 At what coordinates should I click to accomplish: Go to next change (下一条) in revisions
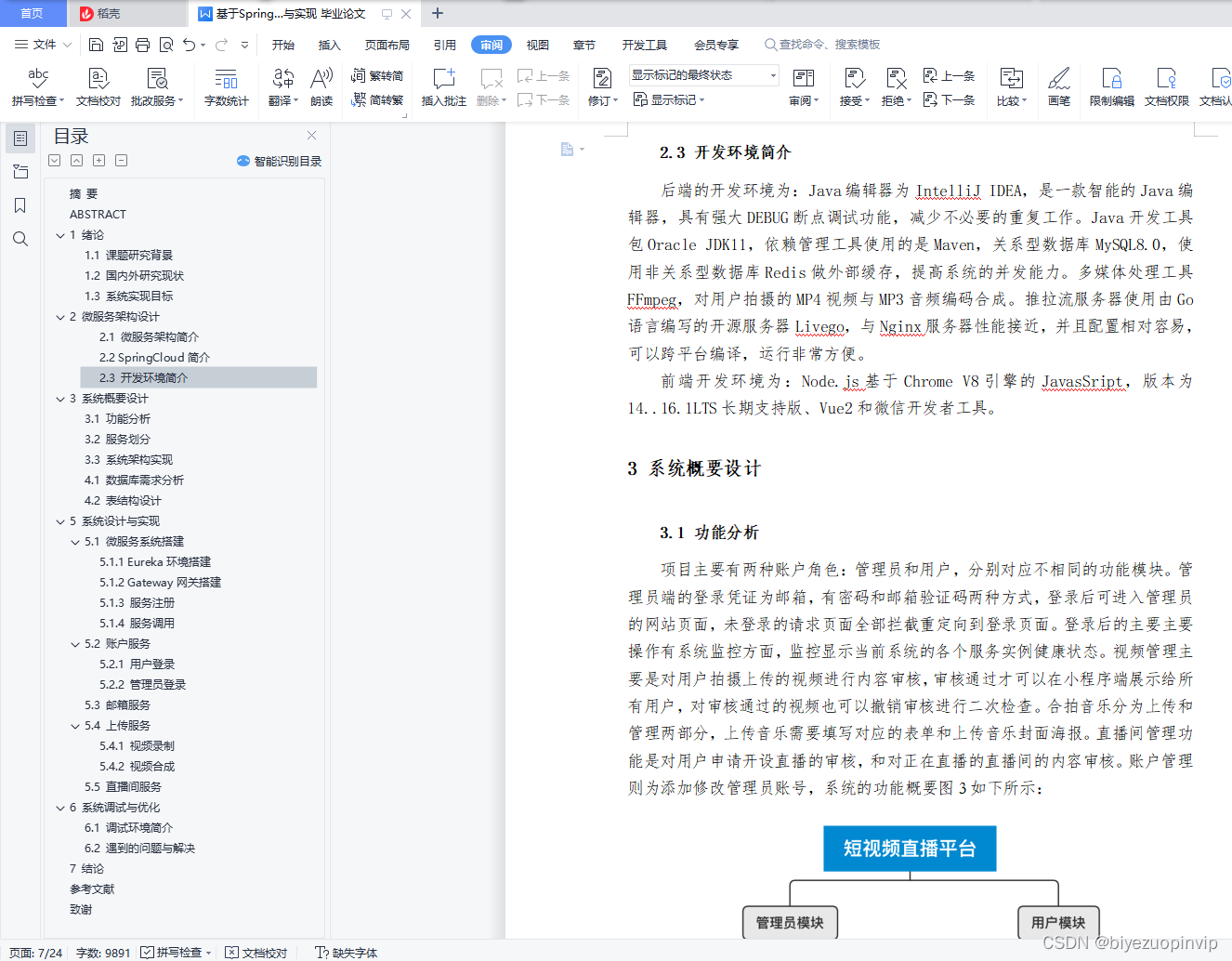pos(949,99)
